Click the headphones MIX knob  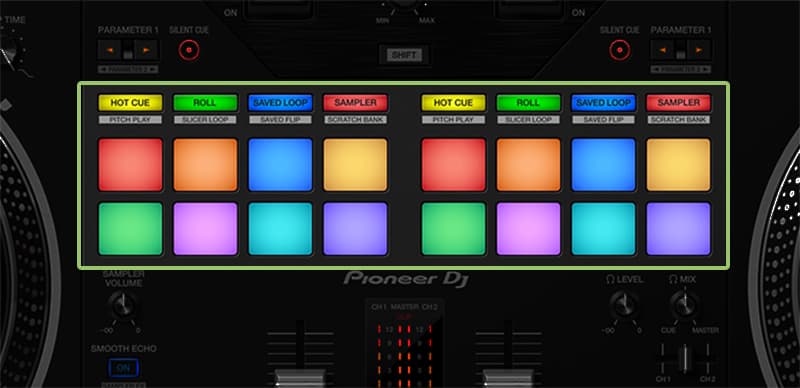click(x=685, y=305)
